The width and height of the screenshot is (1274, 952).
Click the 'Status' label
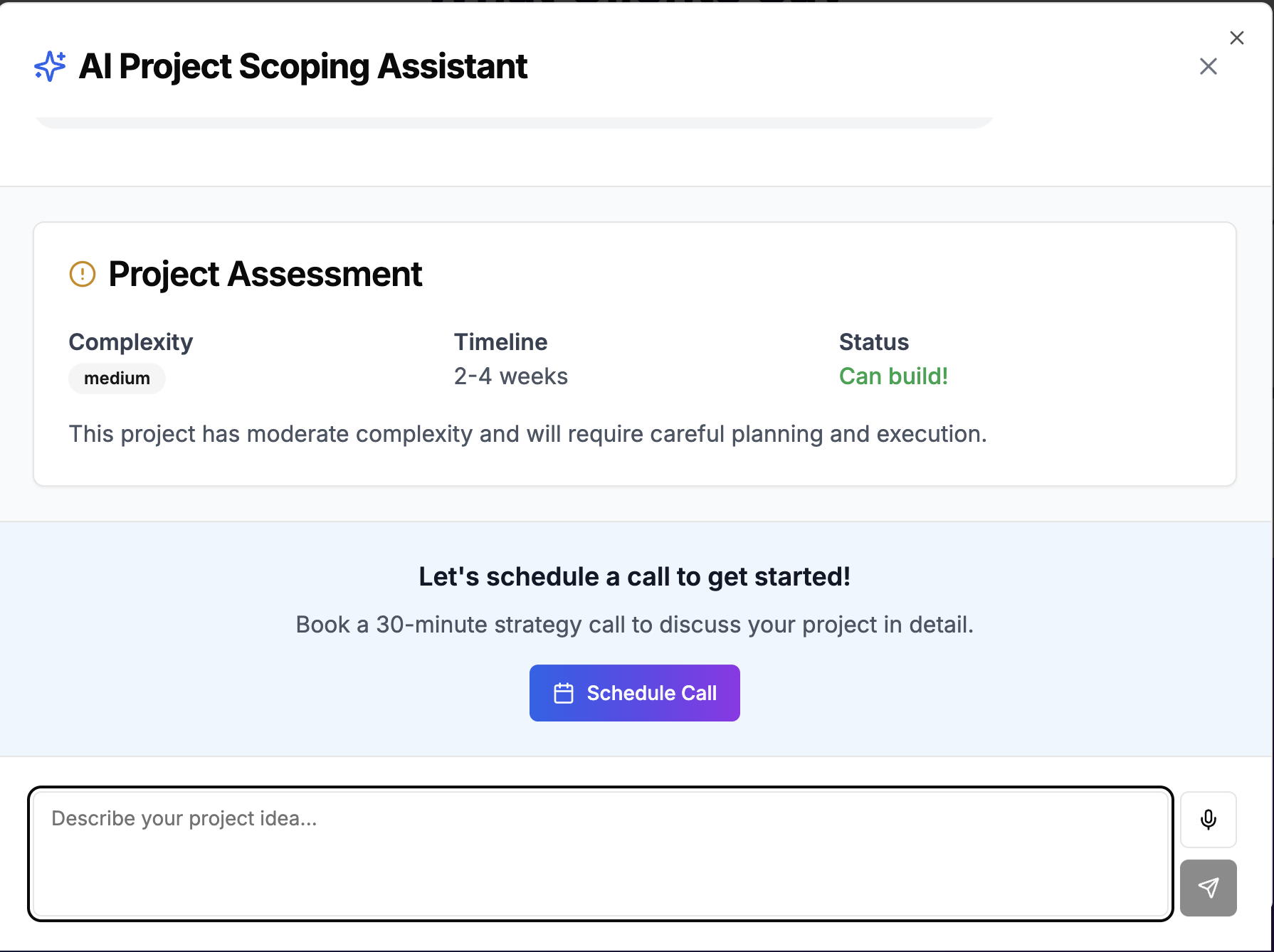pyautogui.click(x=873, y=342)
